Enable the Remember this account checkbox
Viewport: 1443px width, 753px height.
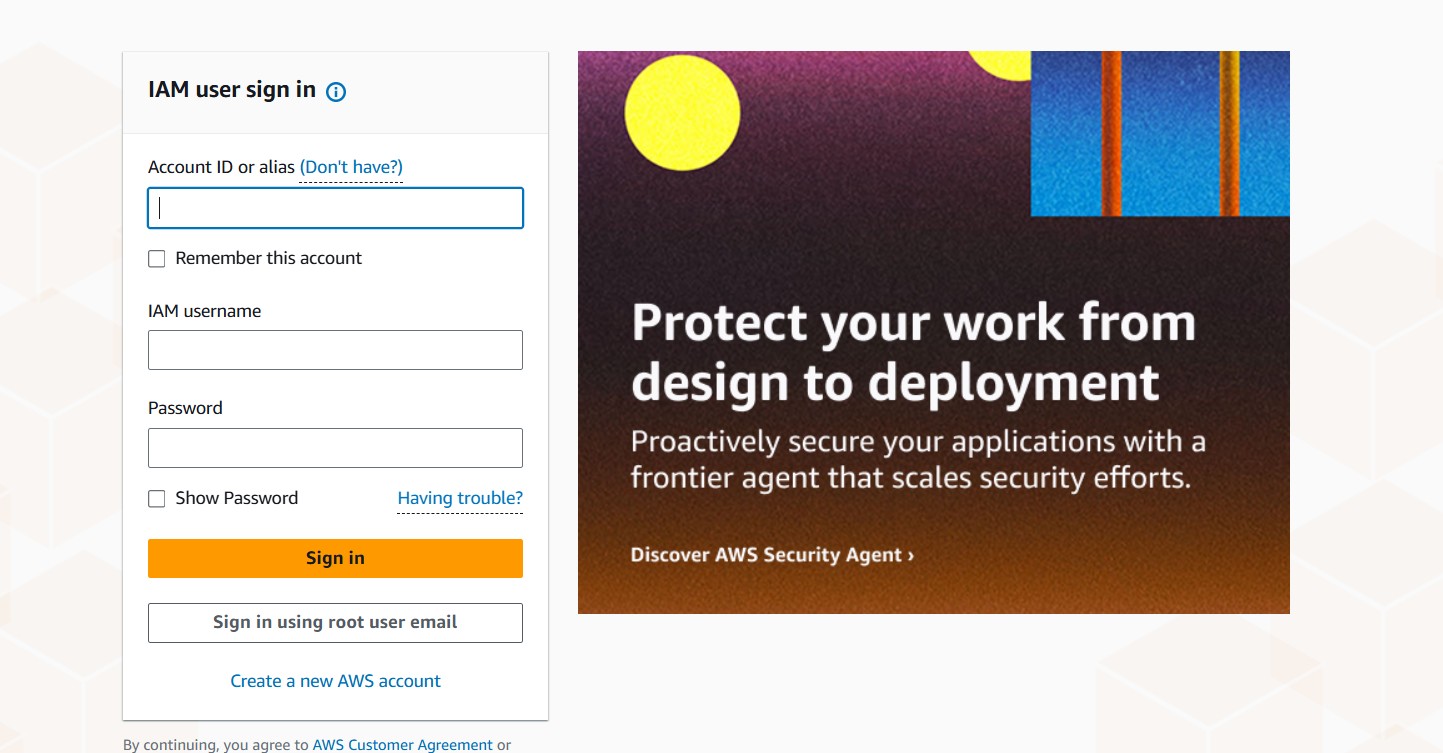tap(157, 259)
